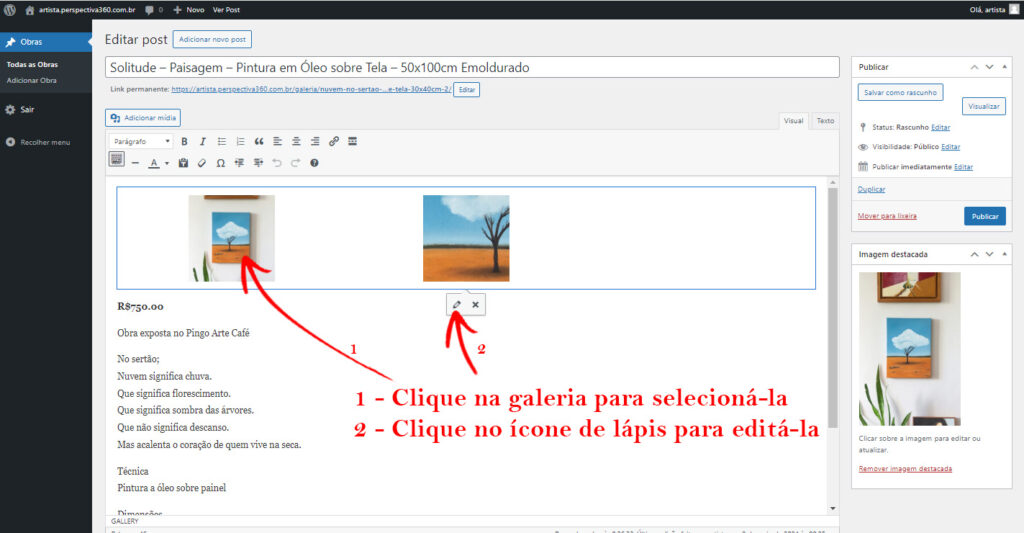Open the special character omega tool
This screenshot has height=533, width=1024.
click(221, 163)
